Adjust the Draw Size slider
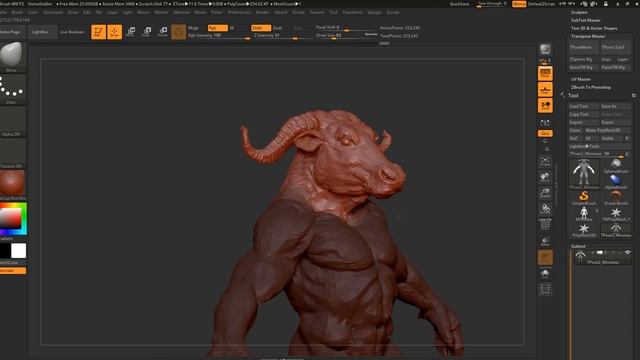The height and width of the screenshot is (360, 640). (346, 36)
